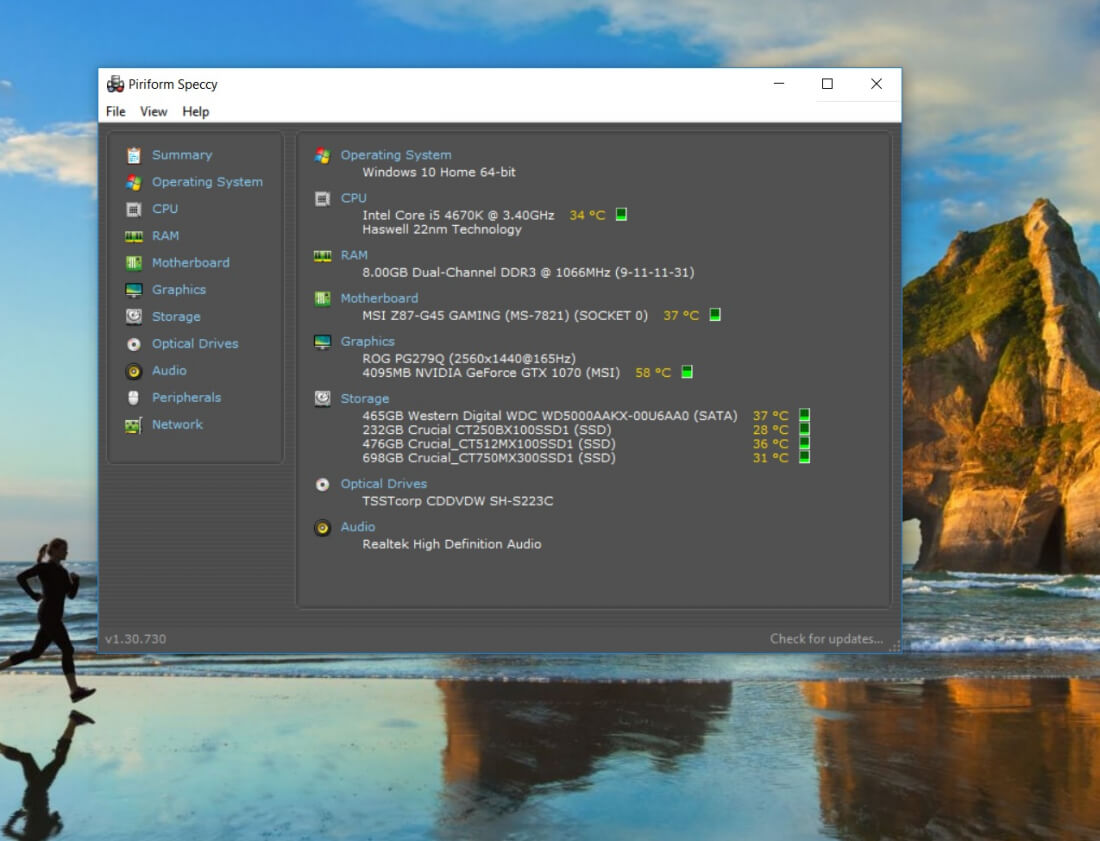
Task: Click the Storage heading link in summary
Action: [x=365, y=398]
